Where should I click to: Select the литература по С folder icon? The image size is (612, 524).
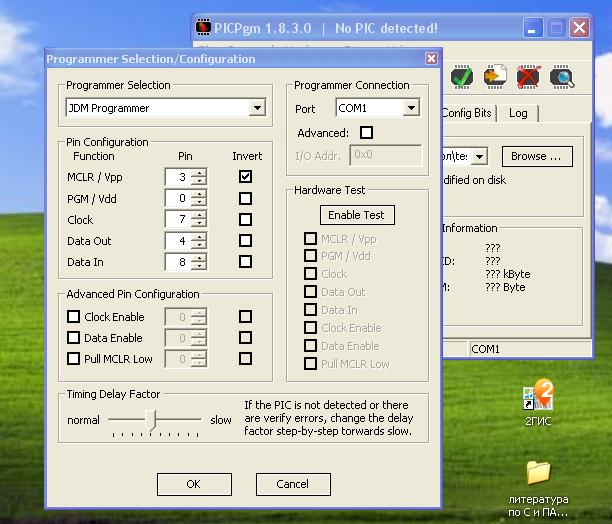538,472
